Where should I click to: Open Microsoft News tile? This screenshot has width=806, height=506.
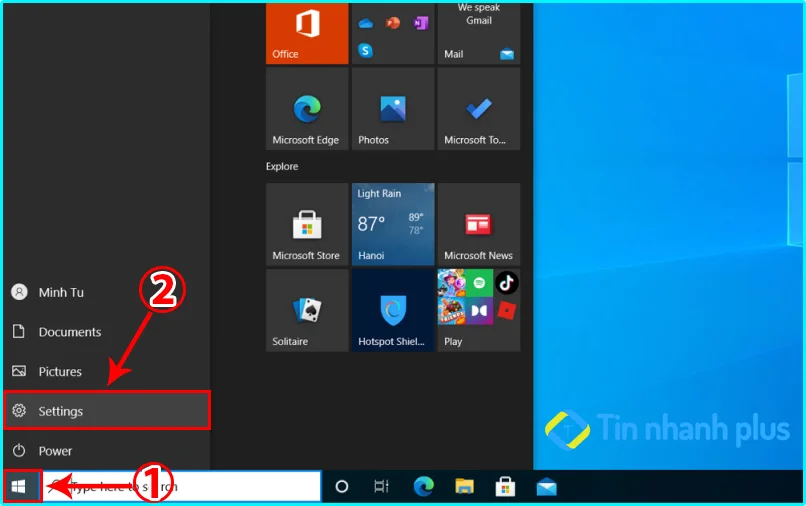(479, 224)
